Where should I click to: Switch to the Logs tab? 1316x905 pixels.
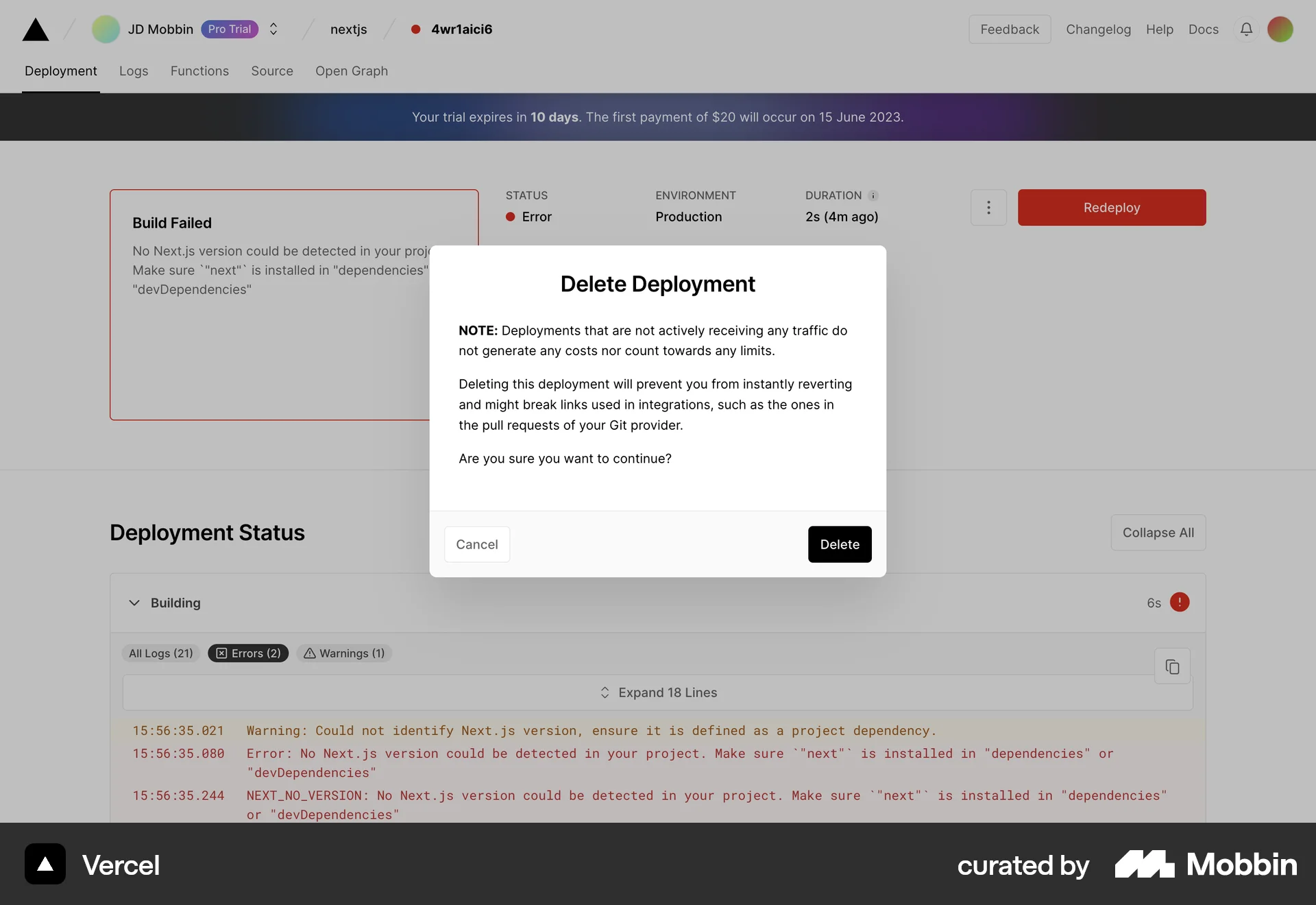133,71
